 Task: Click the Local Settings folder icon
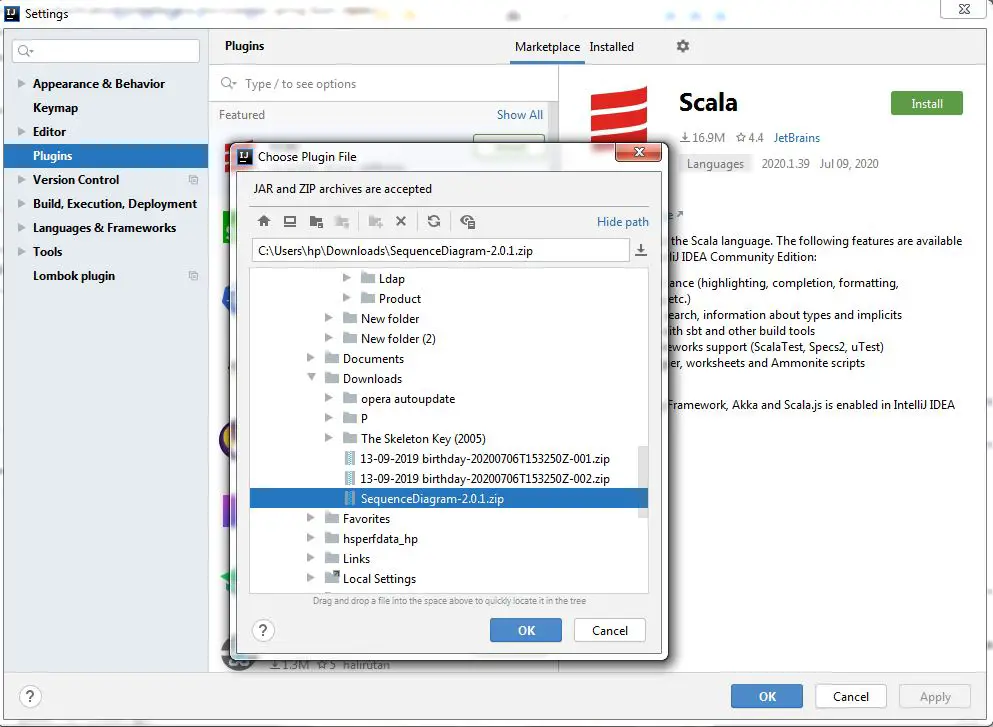pyautogui.click(x=332, y=578)
